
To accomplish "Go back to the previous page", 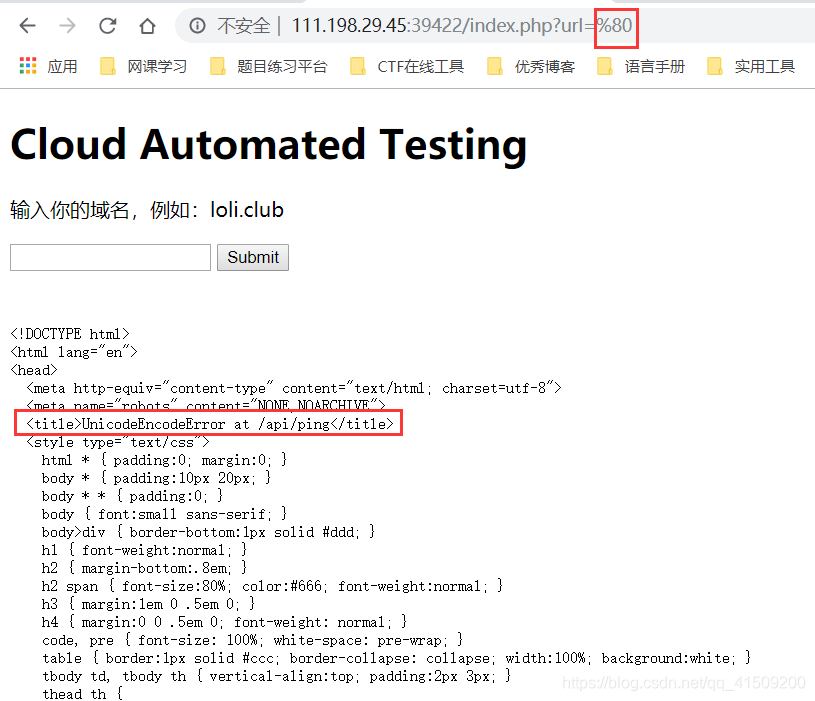I will pos(27,25).
